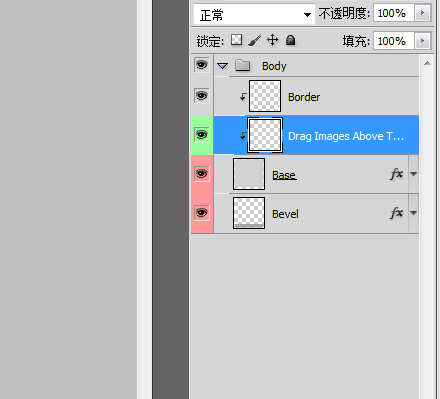Expand the Bevel layer effects arrow
The width and height of the screenshot is (440, 399).
[414, 213]
